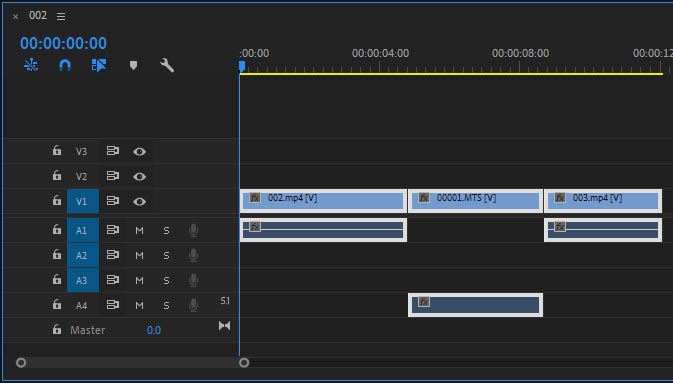Select the 002 sequence tab
Image resolution: width=673 pixels, height=383 pixels.
tap(38, 15)
